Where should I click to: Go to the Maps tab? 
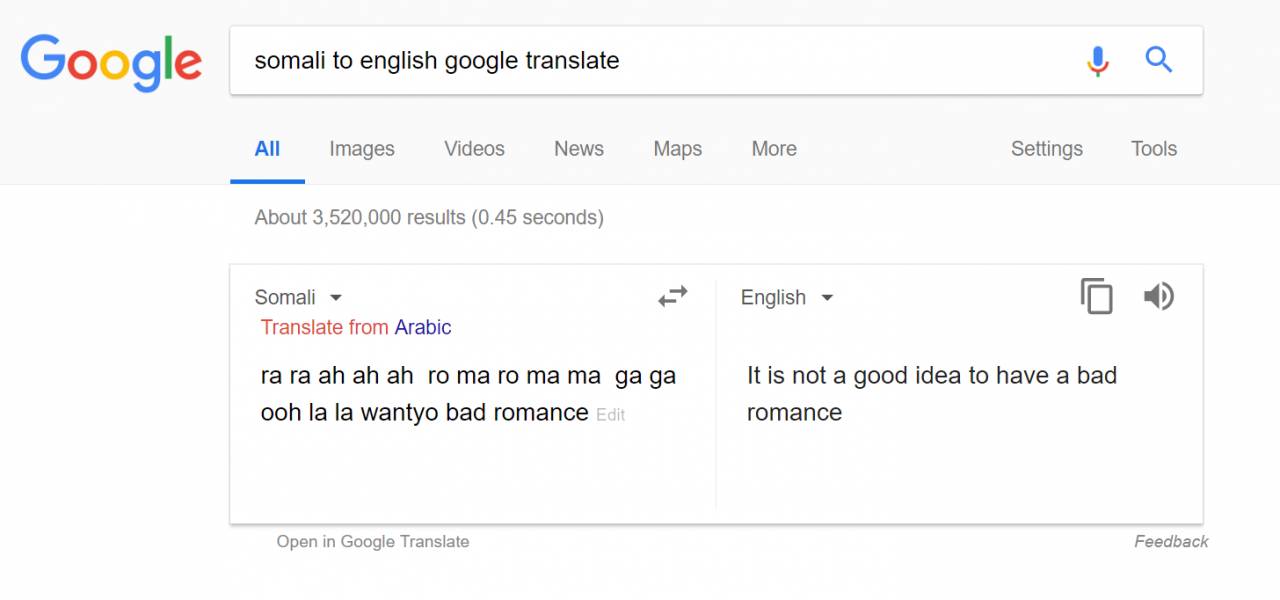678,149
